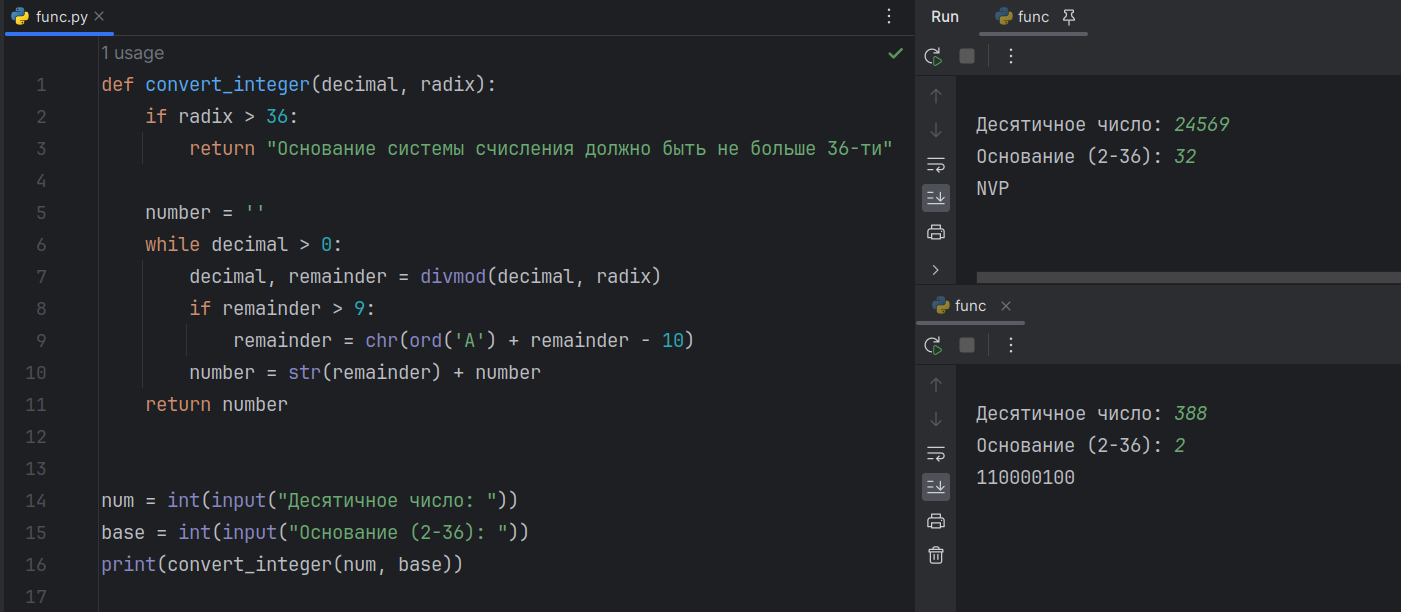Click the NVP output text

click(x=993, y=188)
